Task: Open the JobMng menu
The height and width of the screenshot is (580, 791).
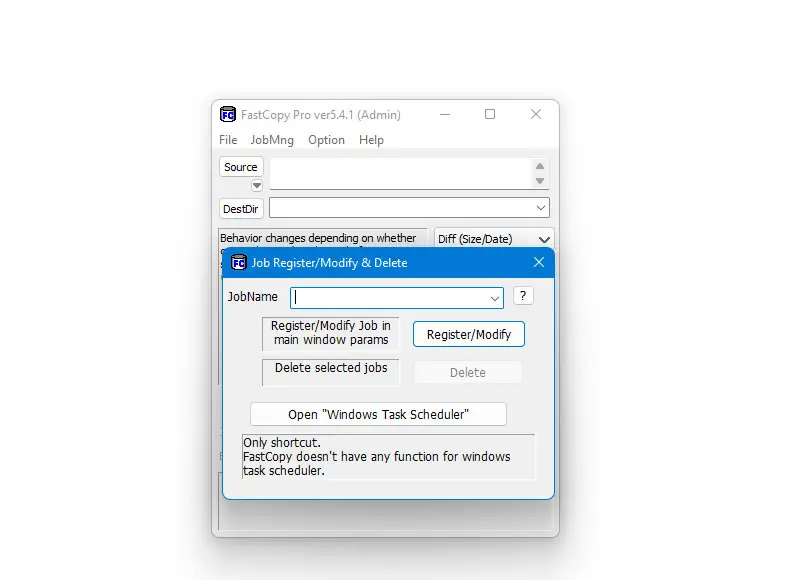Action: tap(272, 140)
